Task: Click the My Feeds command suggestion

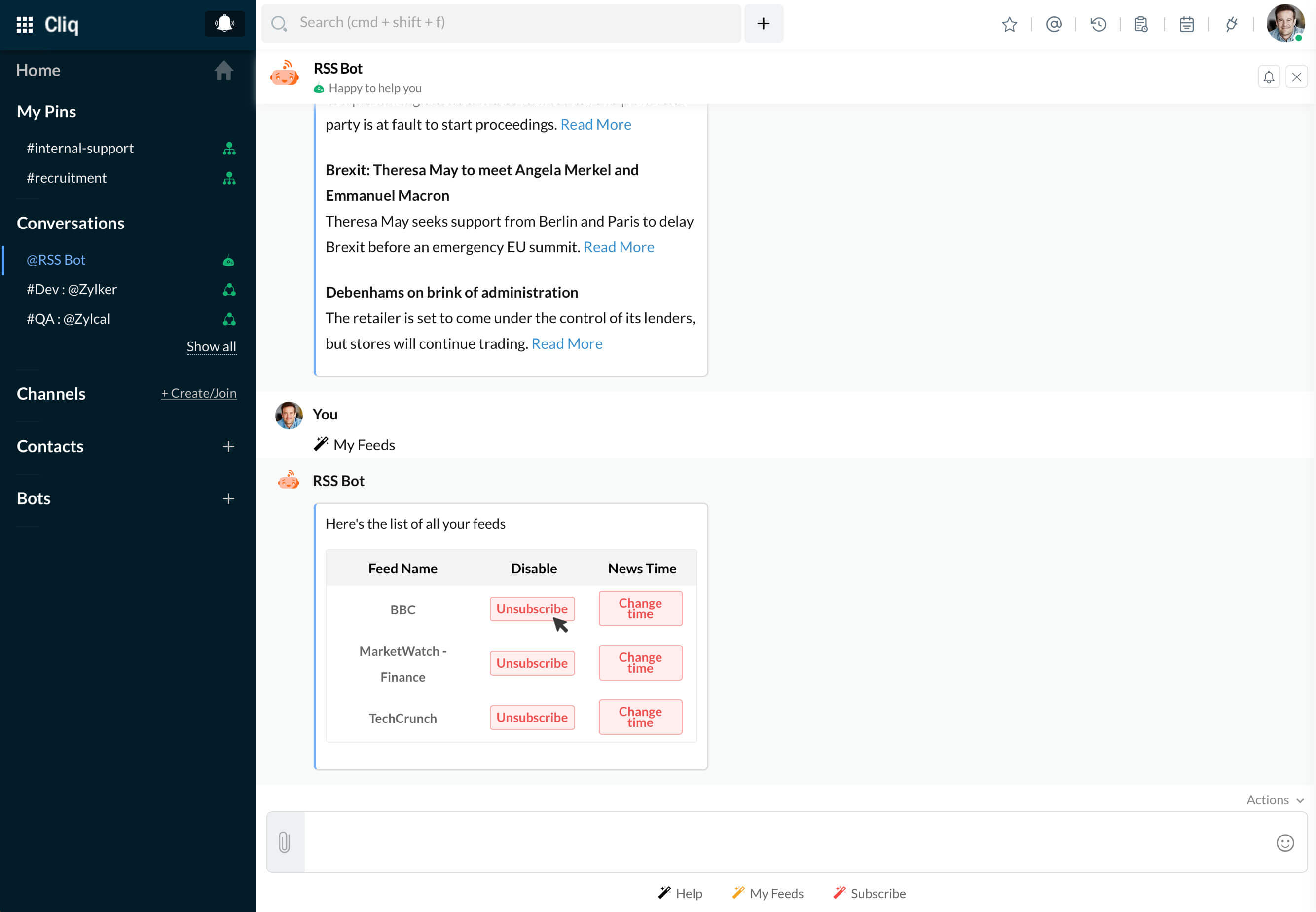Action: (x=768, y=893)
